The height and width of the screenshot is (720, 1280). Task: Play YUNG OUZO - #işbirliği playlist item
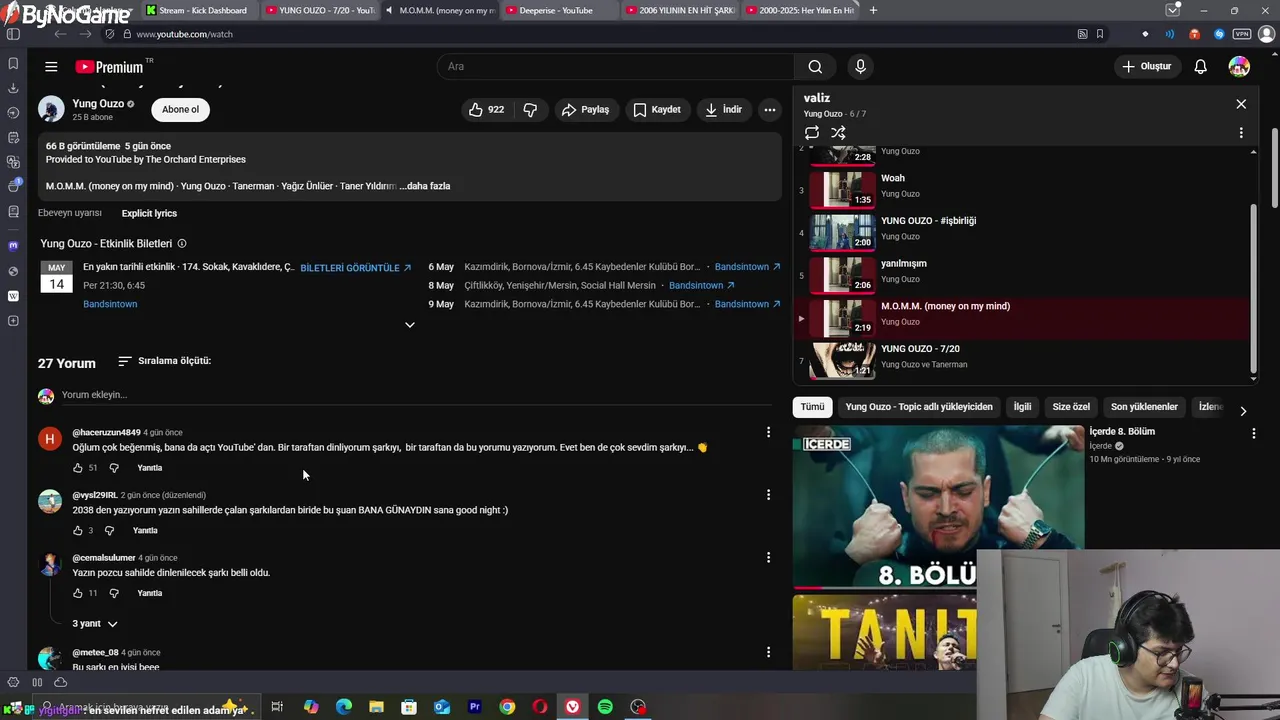pyautogui.click(x=1020, y=233)
